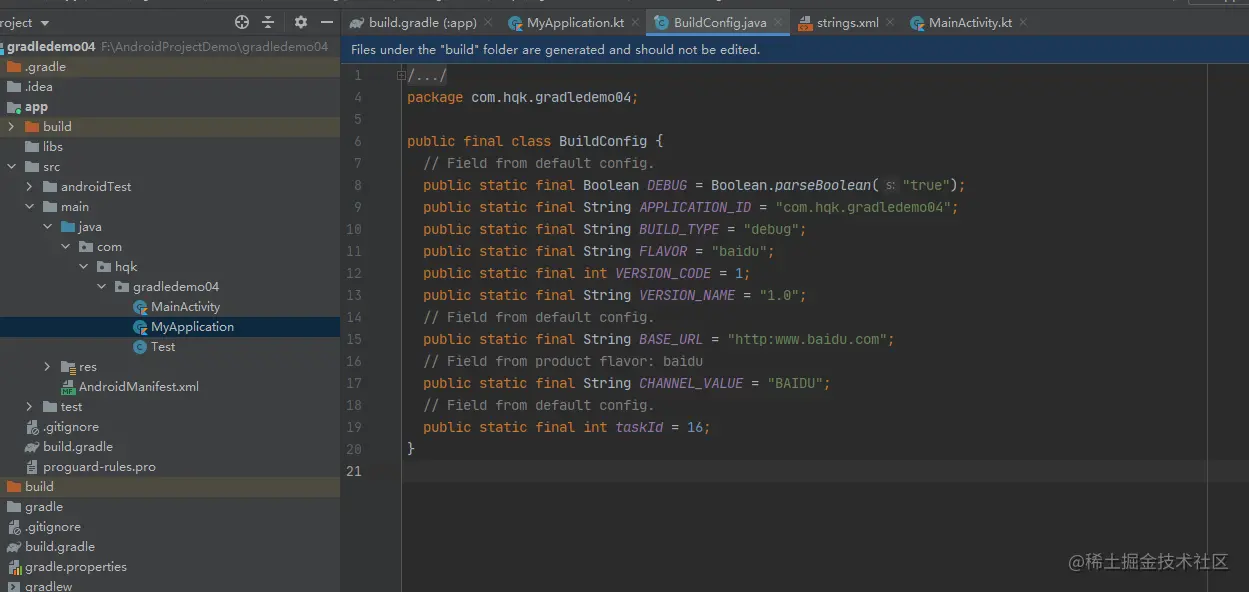Click the taskId field on line 19
1249x592 pixels.
[639, 427]
